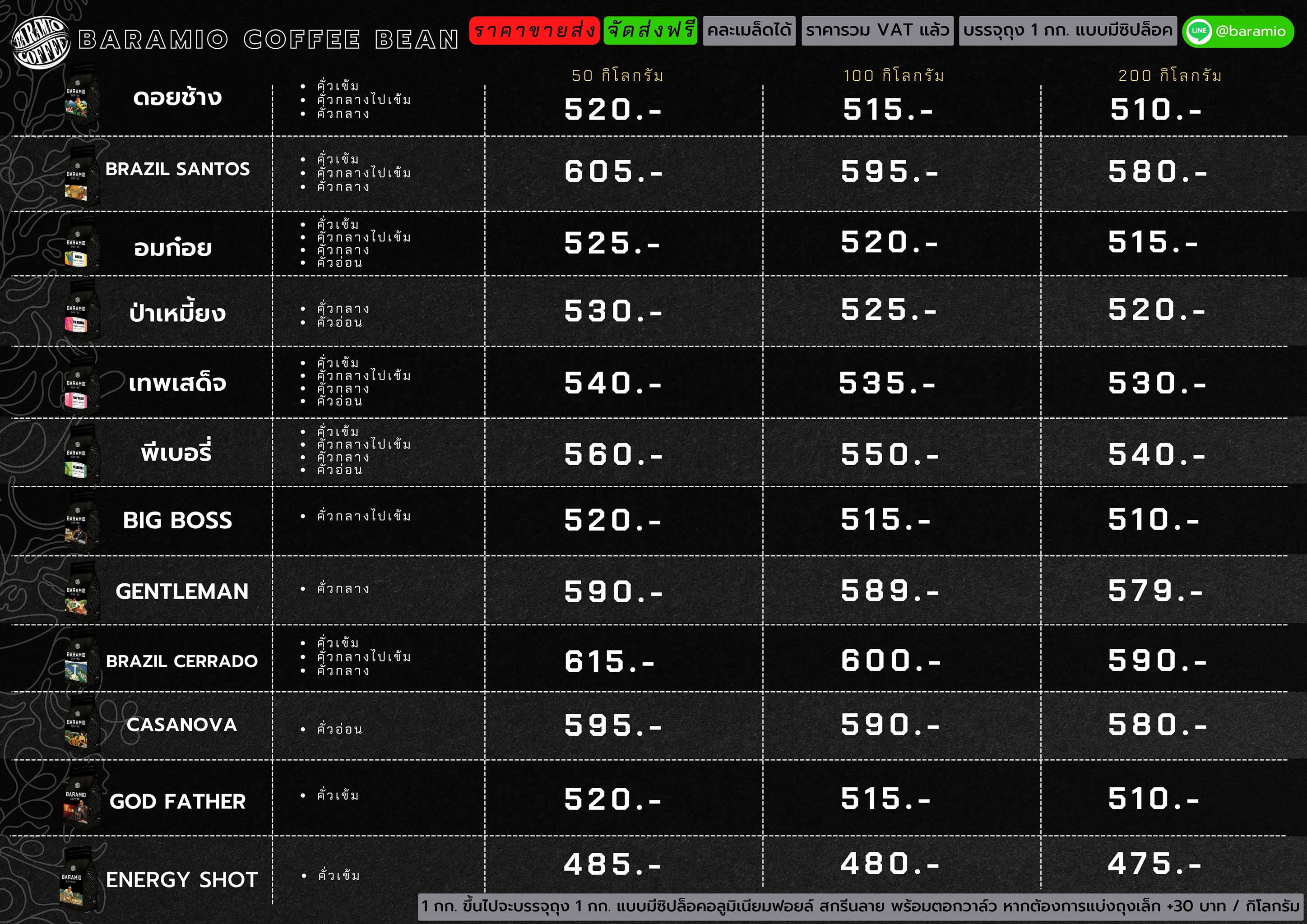1307x924 pixels.
Task: Click ป่าเหมี้ยง 100 kg price 525.-
Action: pos(889,310)
